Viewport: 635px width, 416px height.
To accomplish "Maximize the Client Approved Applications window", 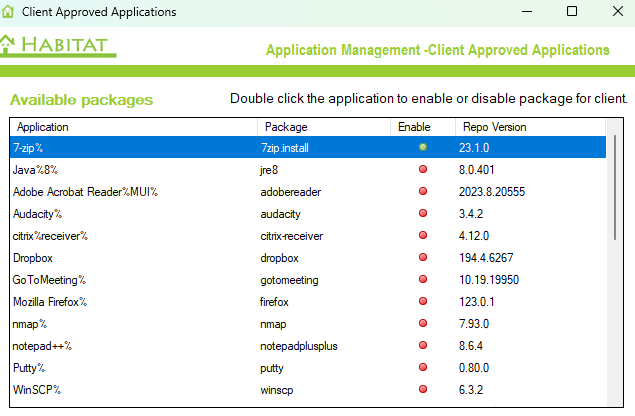I will tap(571, 12).
